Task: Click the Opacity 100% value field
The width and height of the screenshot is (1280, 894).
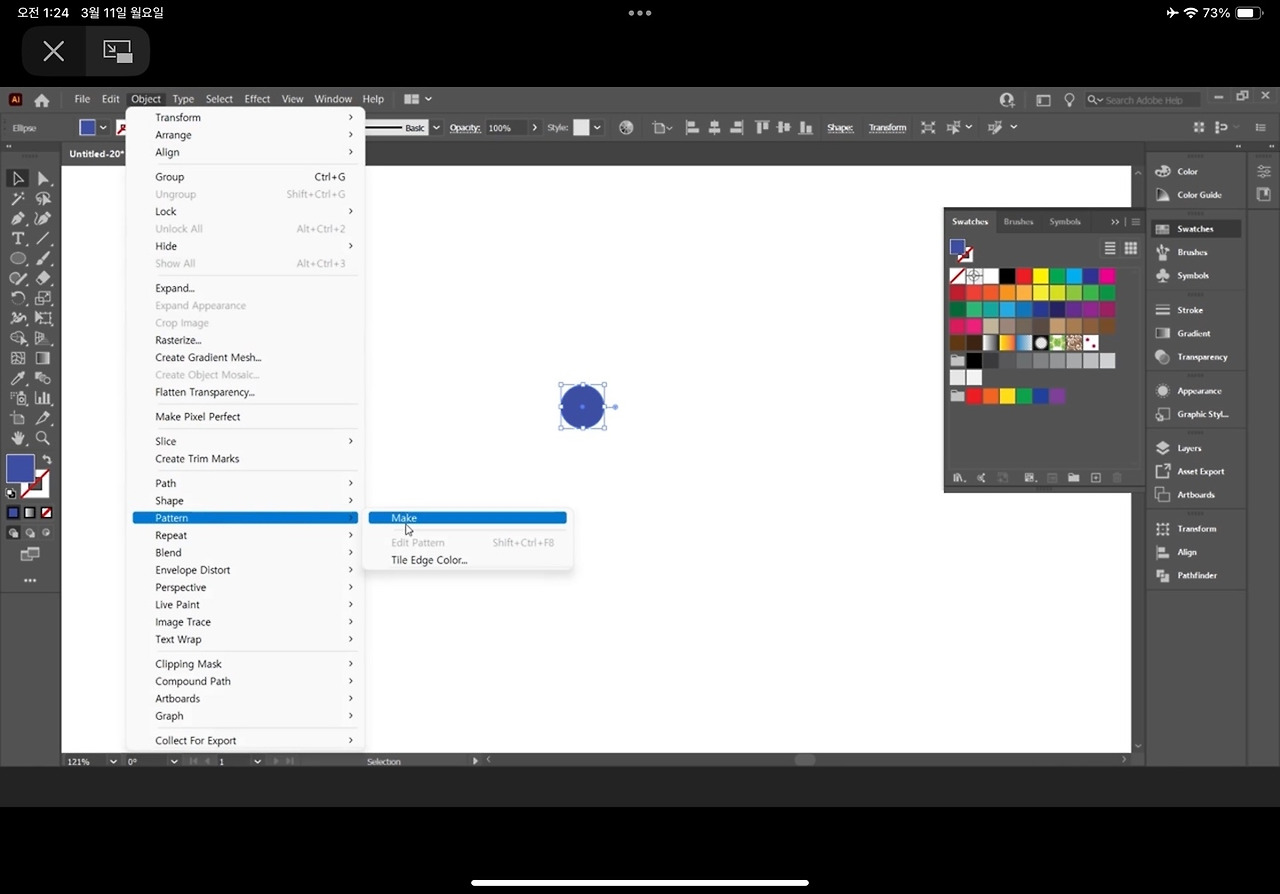Action: [x=505, y=128]
